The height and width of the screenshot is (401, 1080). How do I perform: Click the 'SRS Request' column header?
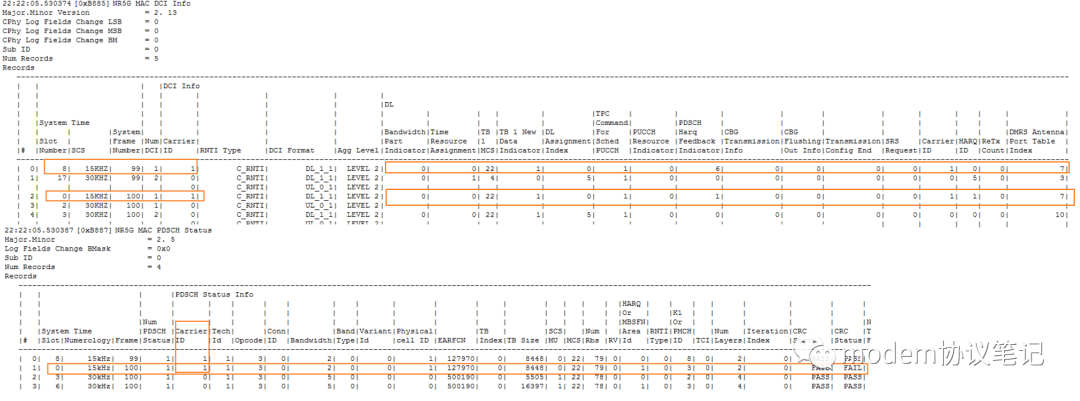pos(900,145)
